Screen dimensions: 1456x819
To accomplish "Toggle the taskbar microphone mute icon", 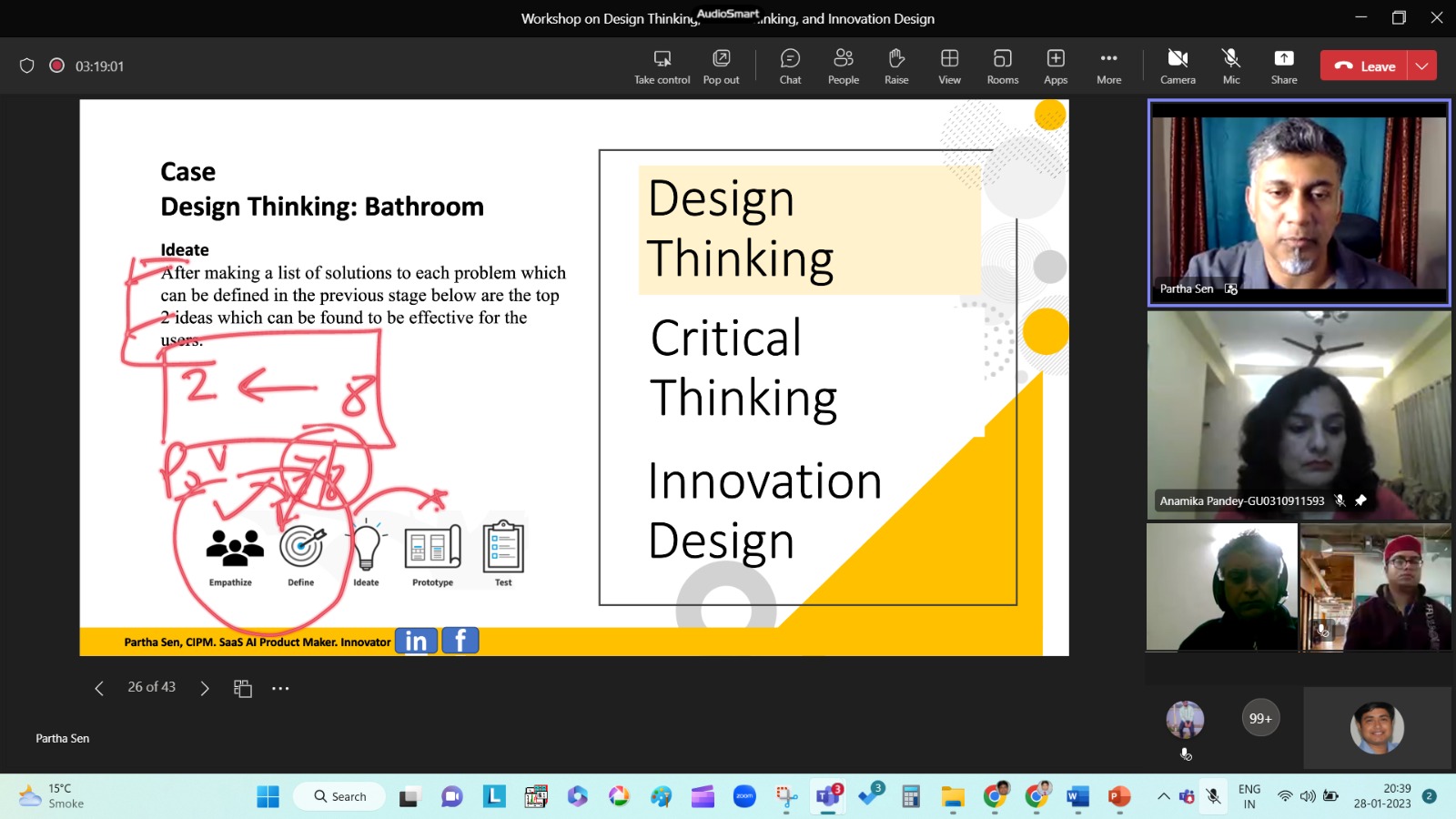I will (1213, 796).
